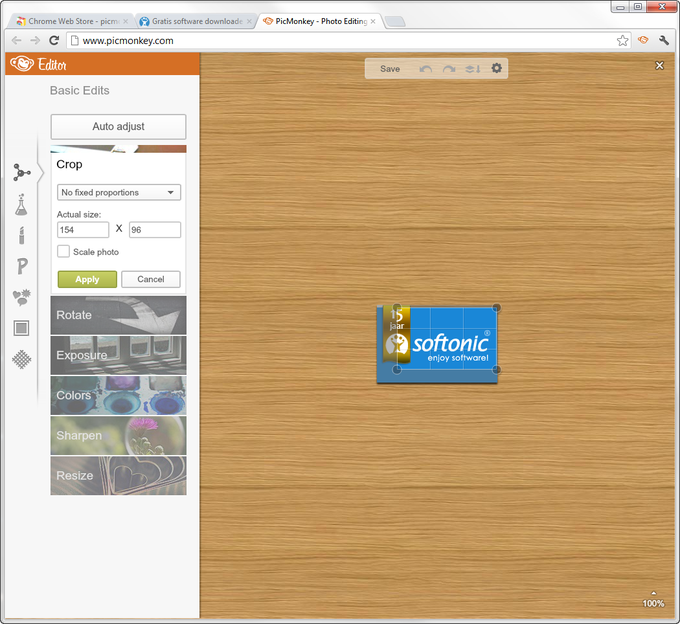
Task: Click the bottom-right crop handle
Action: (x=497, y=369)
